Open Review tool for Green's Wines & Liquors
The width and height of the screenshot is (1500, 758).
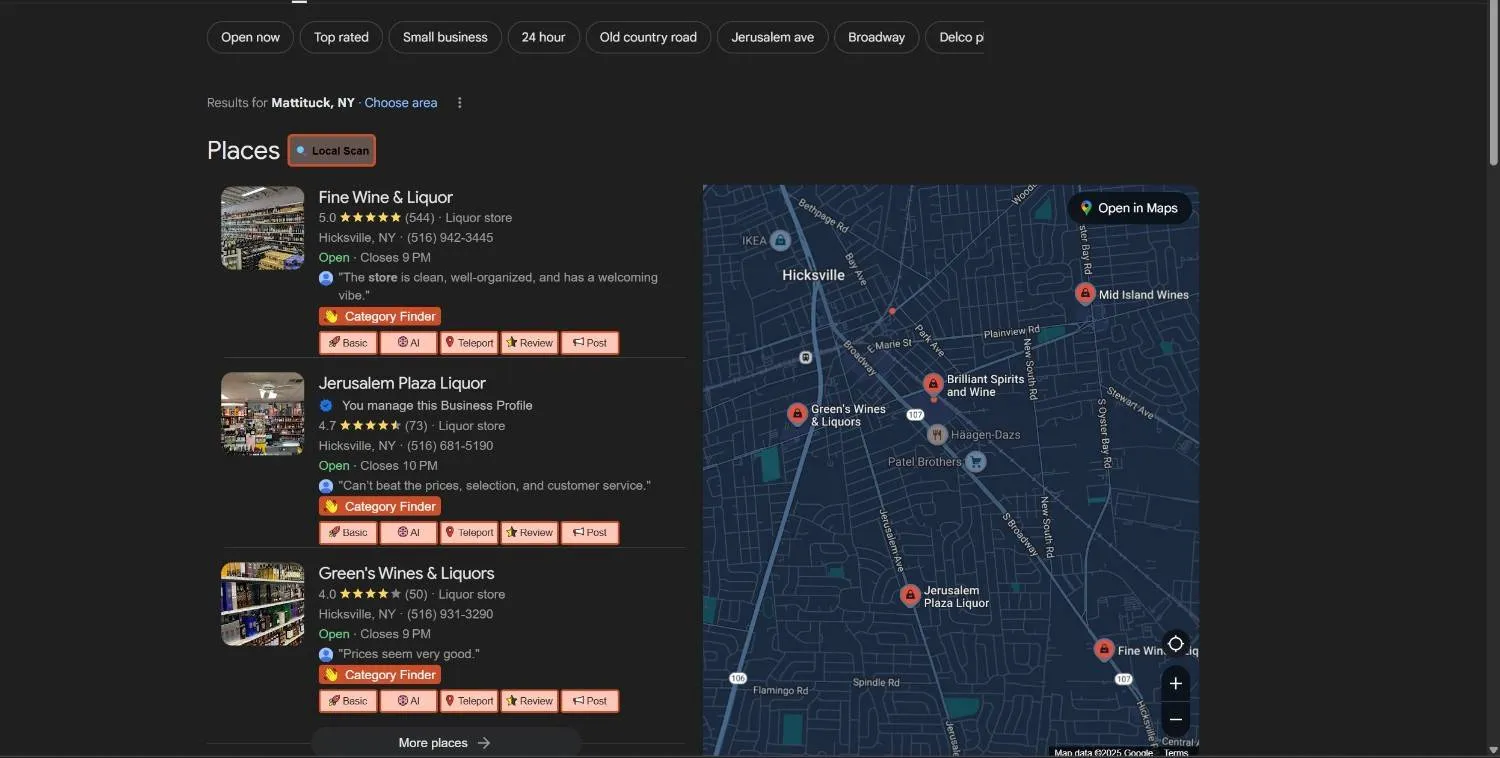[529, 702]
